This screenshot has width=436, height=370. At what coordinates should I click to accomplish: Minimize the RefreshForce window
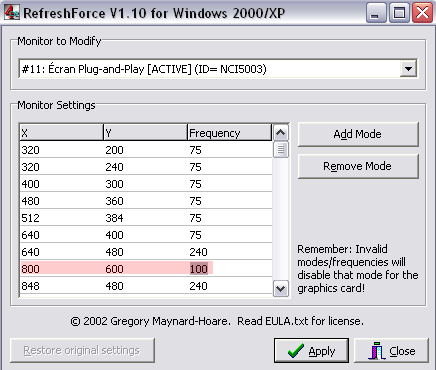click(376, 13)
